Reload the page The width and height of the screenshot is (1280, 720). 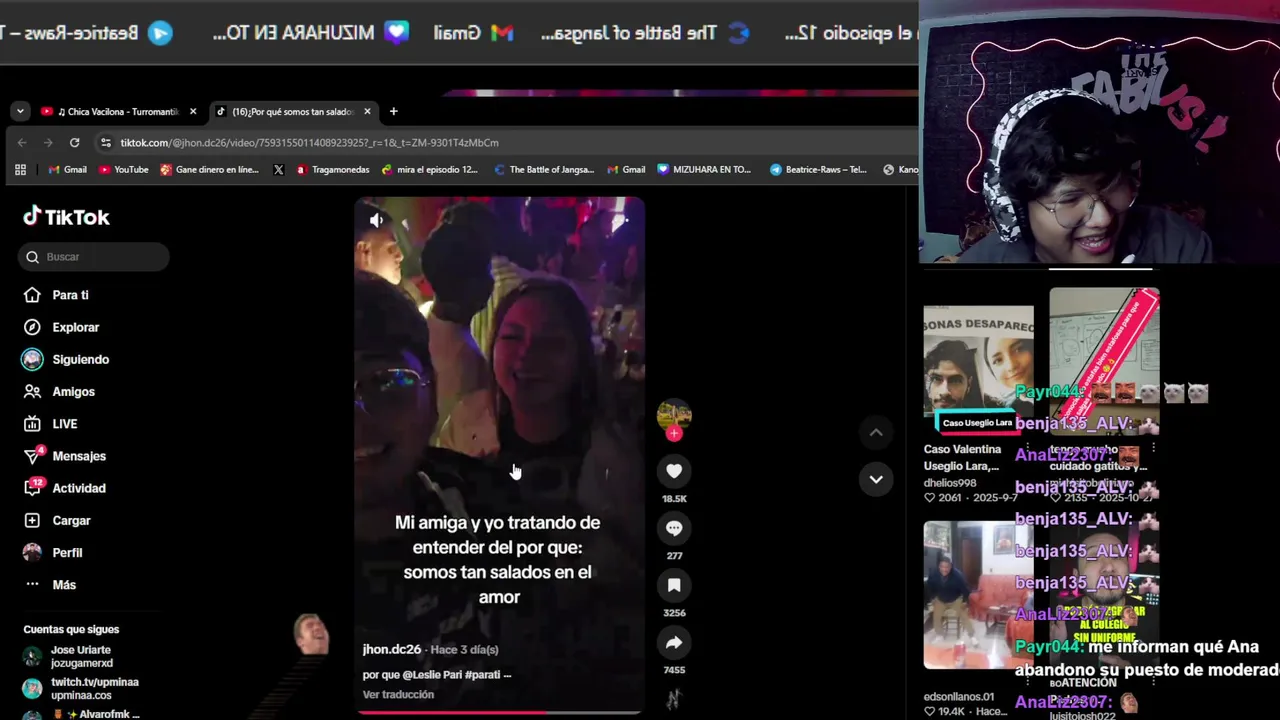pyautogui.click(x=74, y=143)
